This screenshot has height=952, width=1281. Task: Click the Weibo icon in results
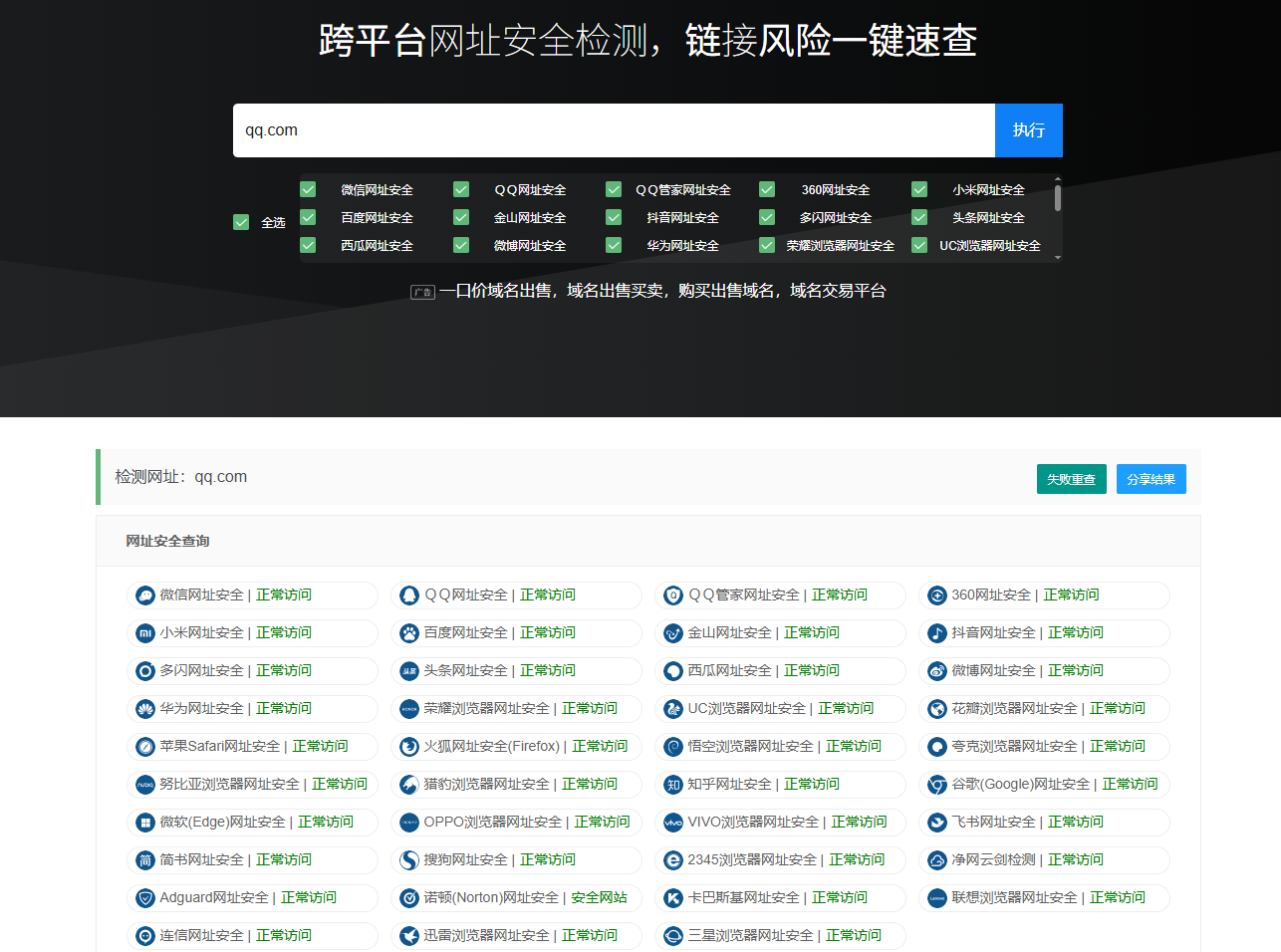937,671
